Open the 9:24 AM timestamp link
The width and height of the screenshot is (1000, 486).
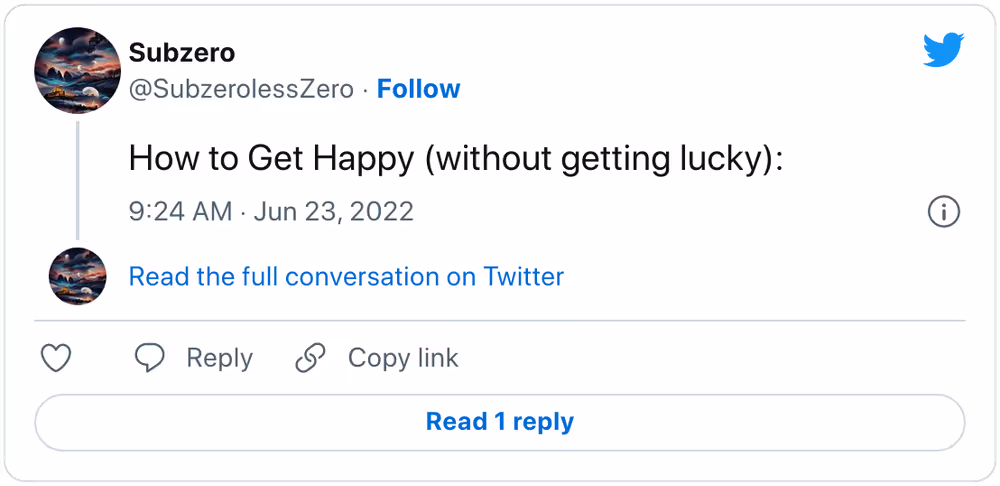[180, 211]
